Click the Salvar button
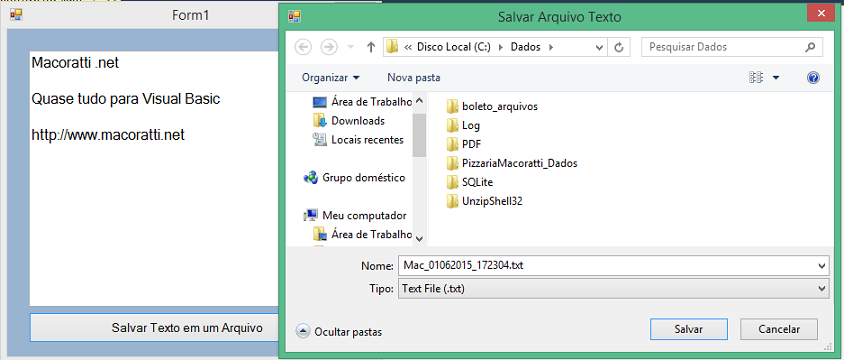Viewport: 844px width, 360px height. coord(689,329)
